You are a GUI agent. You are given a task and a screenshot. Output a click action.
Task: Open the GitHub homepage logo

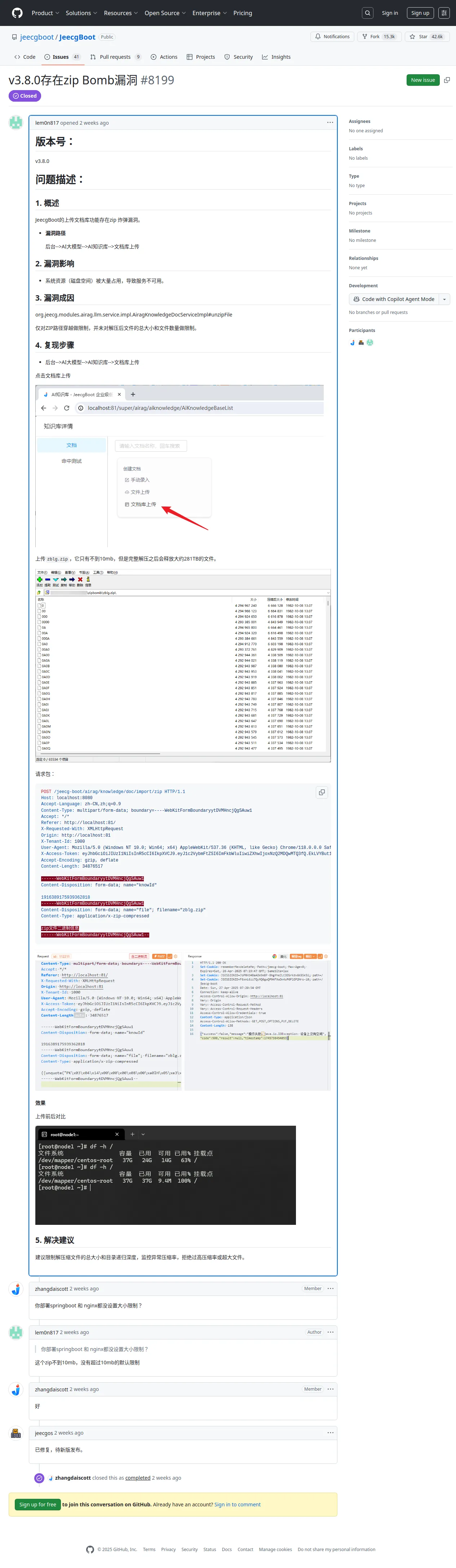click(x=17, y=13)
